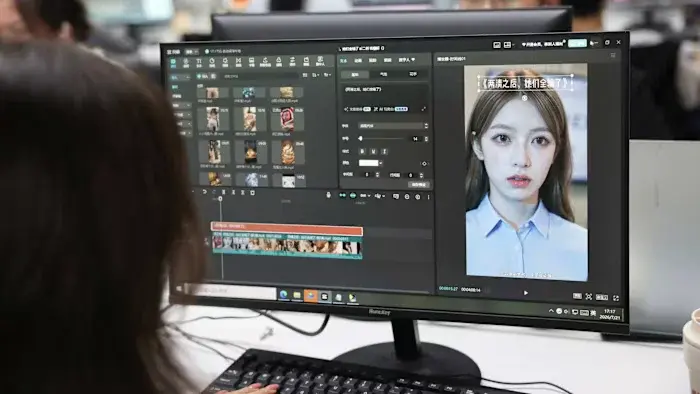Switch to the second properties tab
The width and height of the screenshot is (700, 394).
pos(358,61)
